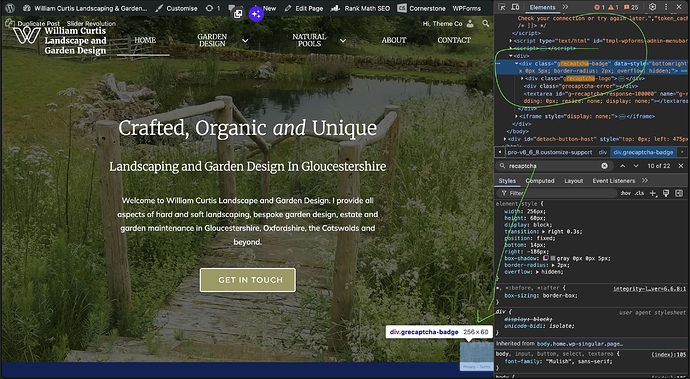Image resolution: width=690 pixels, height=379 pixels.
Task: Activate the inspect element picker icon
Action: (503, 7)
